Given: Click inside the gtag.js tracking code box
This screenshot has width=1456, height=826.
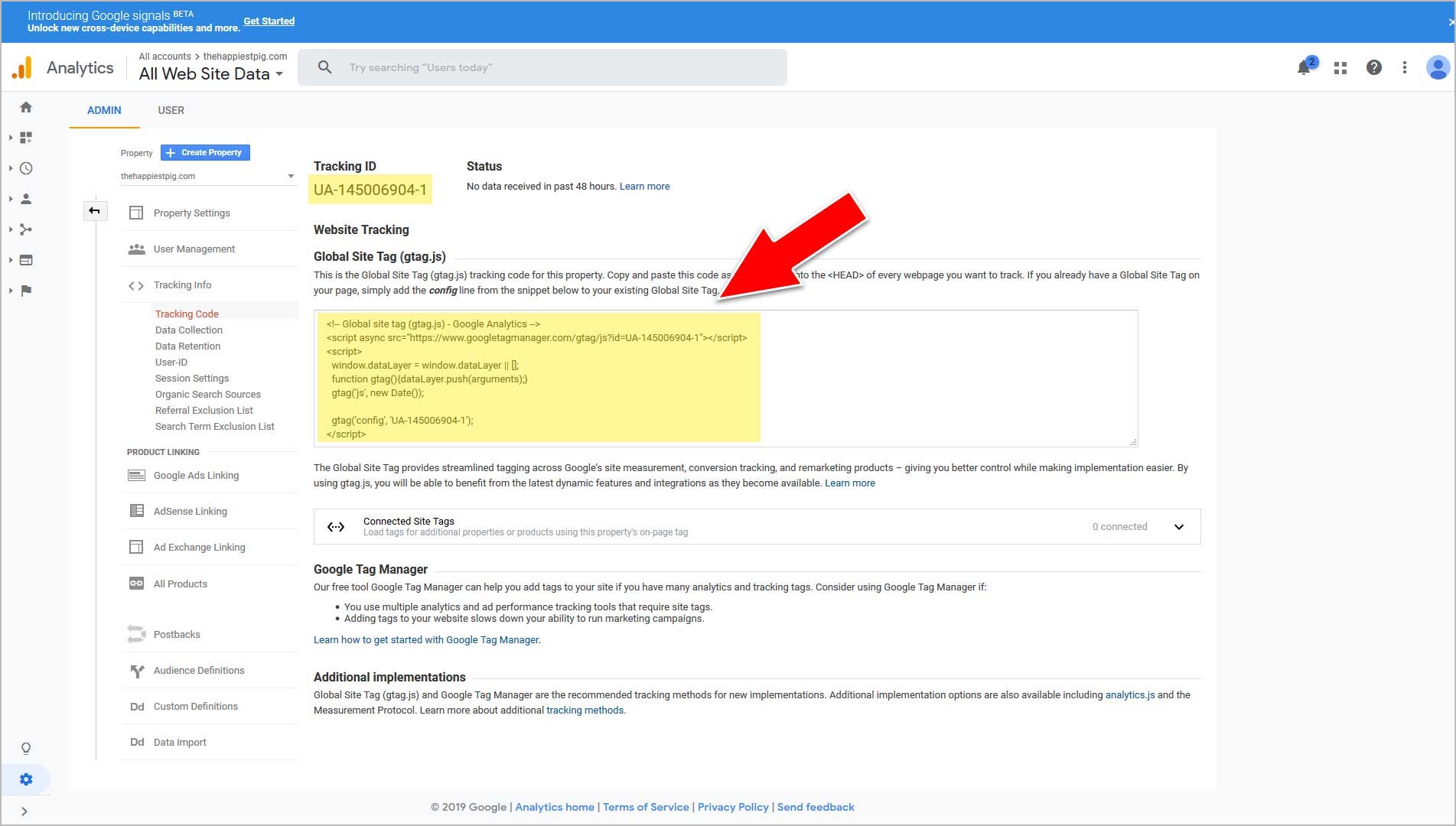Looking at the screenshot, I should (x=725, y=379).
